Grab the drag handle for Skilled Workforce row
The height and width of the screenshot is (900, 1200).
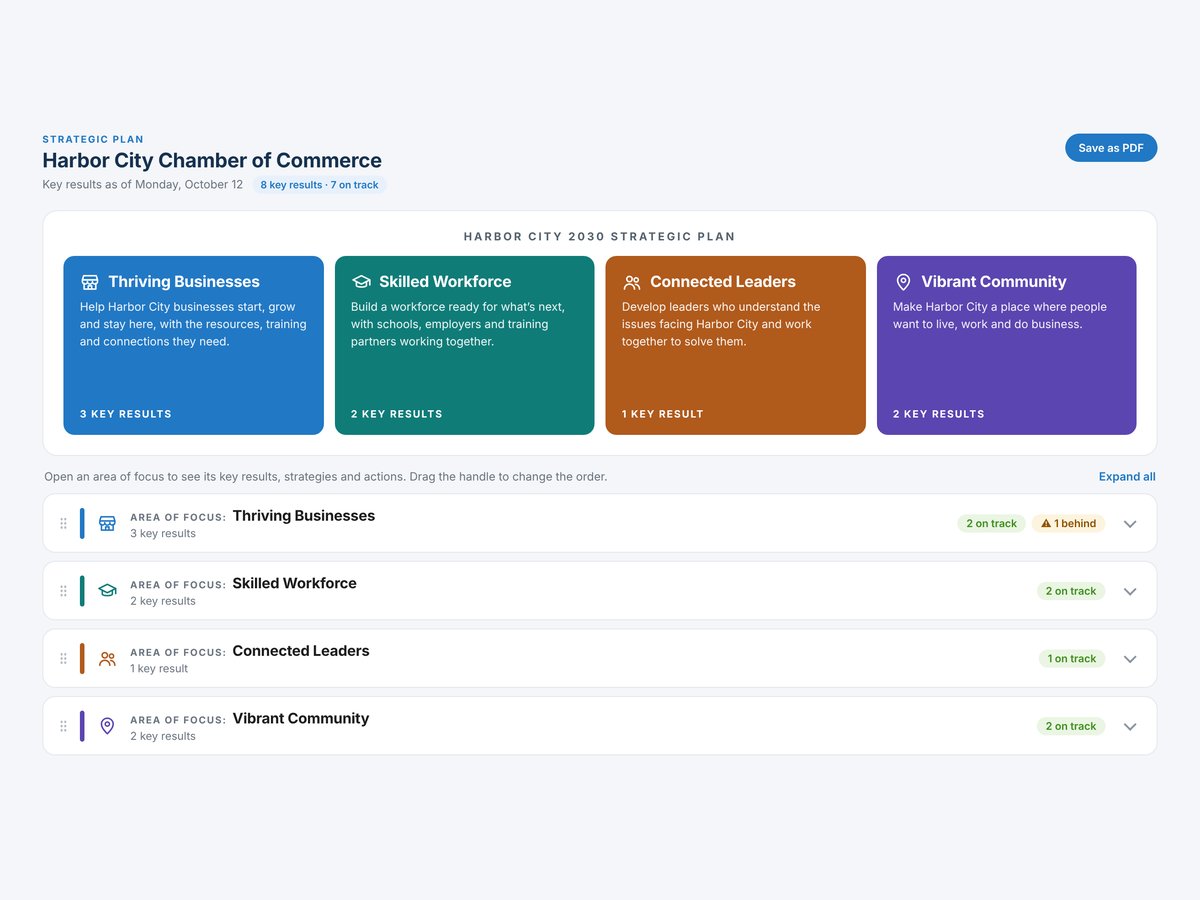(63, 591)
